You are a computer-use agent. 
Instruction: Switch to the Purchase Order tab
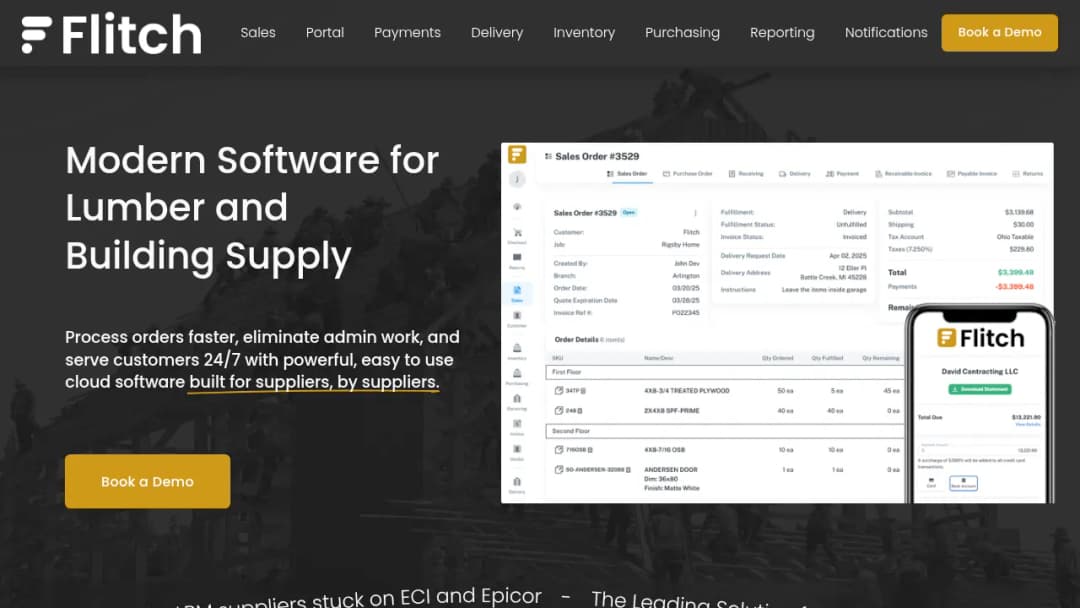click(687, 174)
